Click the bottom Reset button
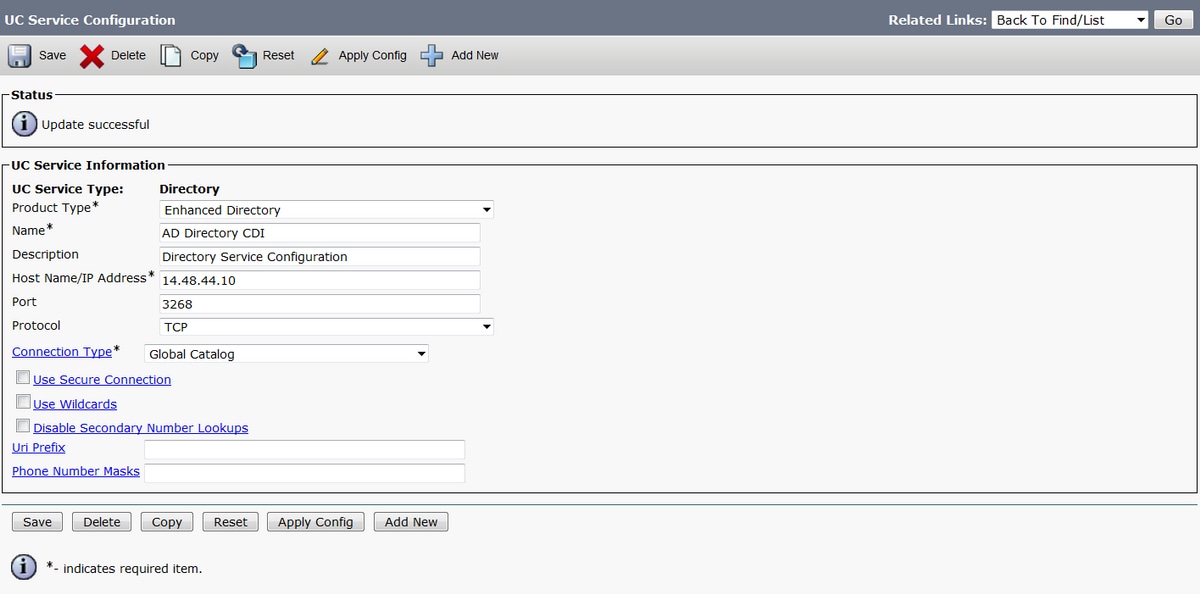 tap(230, 522)
